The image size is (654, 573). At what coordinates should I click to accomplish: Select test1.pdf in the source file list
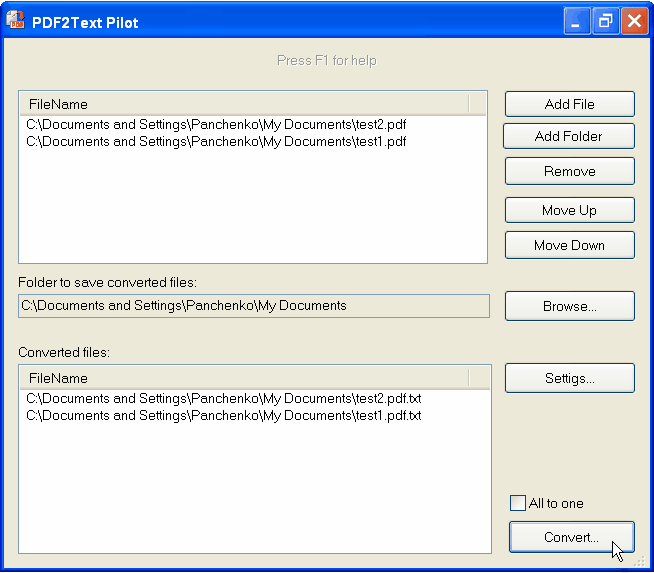pyautogui.click(x=216, y=142)
